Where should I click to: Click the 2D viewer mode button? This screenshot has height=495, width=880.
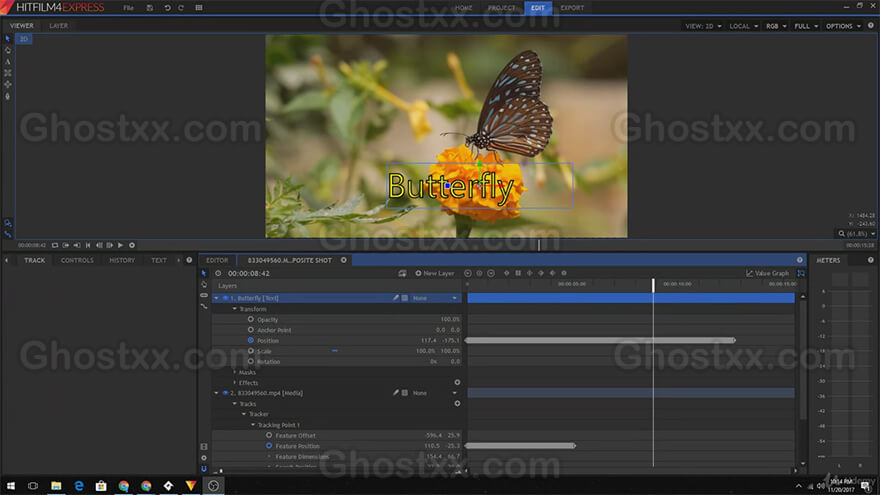pos(24,39)
